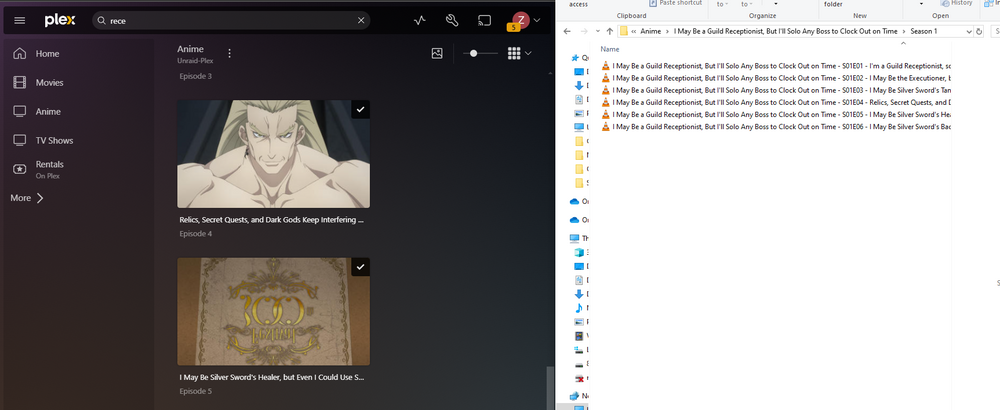Clear the search field text

(361, 20)
